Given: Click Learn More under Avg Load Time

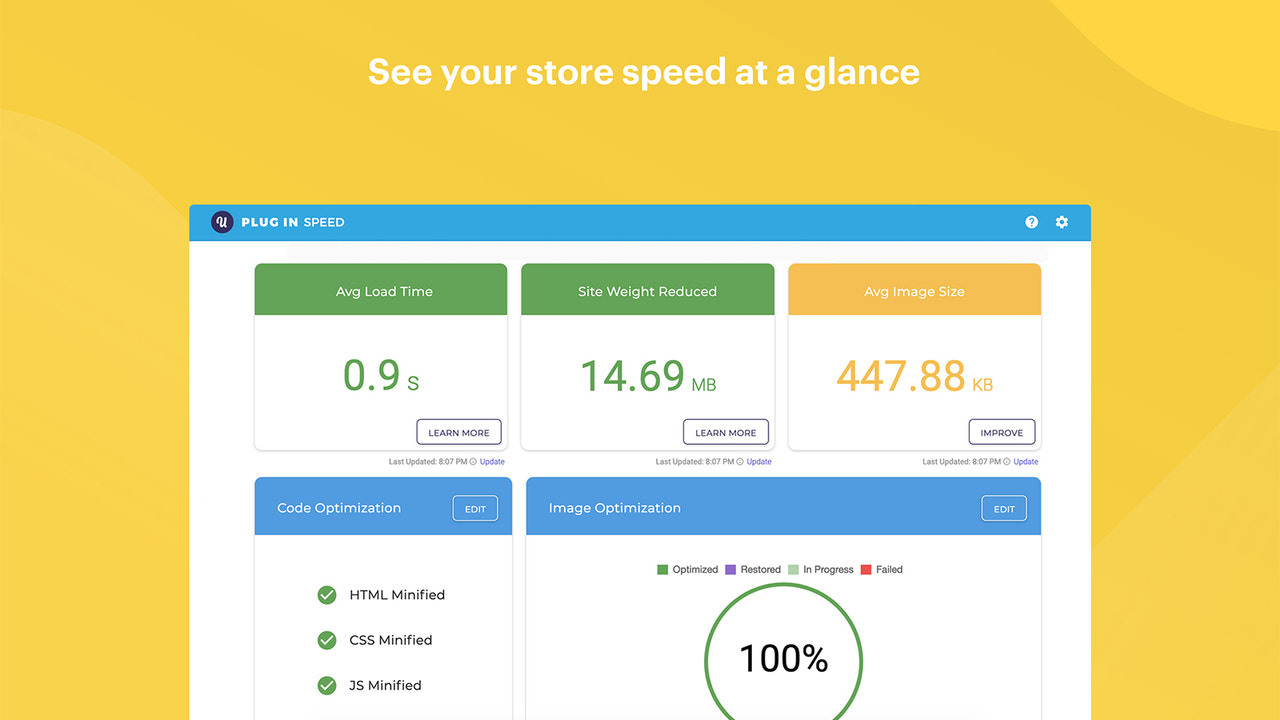Looking at the screenshot, I should point(459,432).
